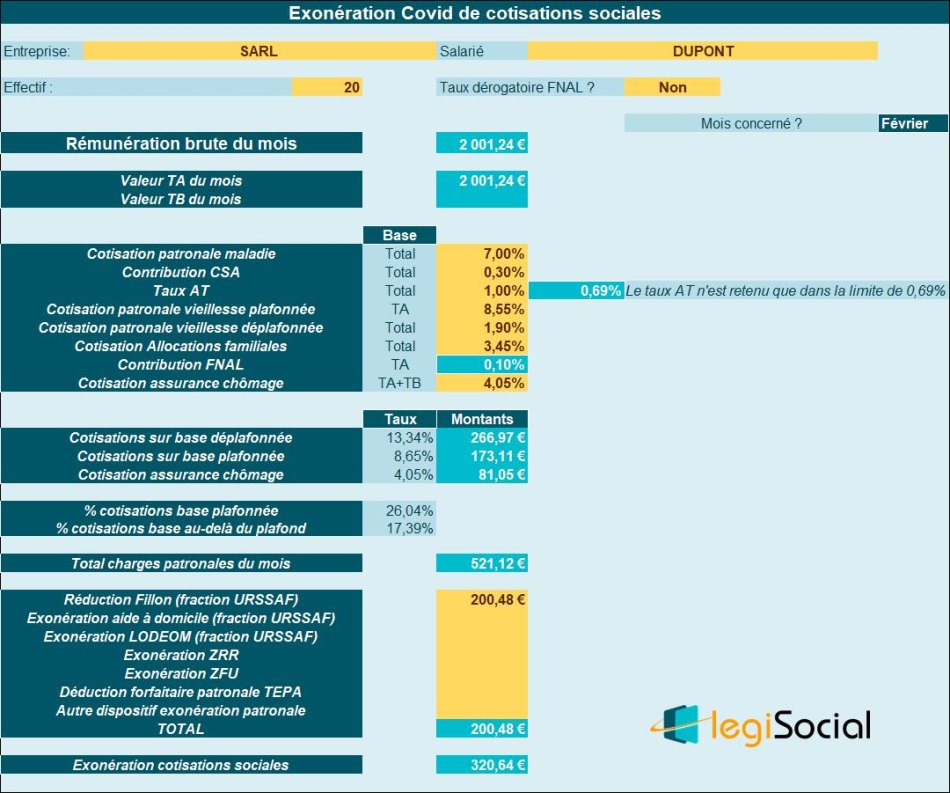Select the Rémunération brute du mois amount
Viewport: 950px width, 793px height.
click(x=481, y=144)
